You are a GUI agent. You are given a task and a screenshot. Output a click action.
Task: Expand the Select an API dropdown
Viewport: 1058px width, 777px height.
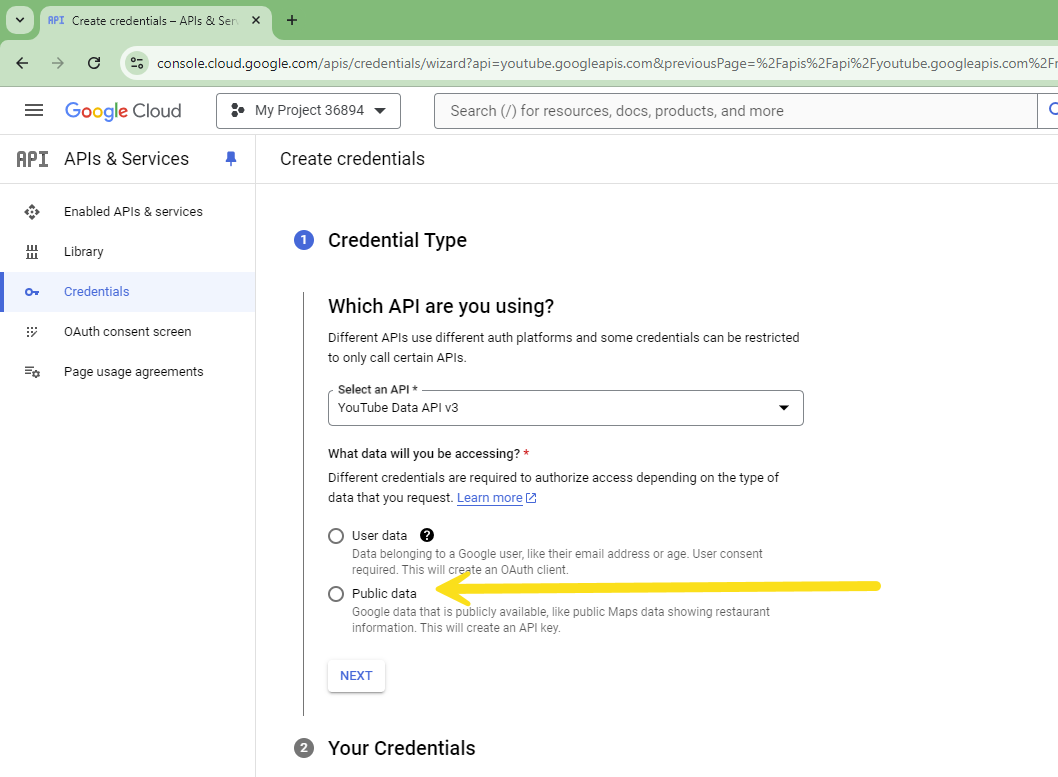click(565, 408)
